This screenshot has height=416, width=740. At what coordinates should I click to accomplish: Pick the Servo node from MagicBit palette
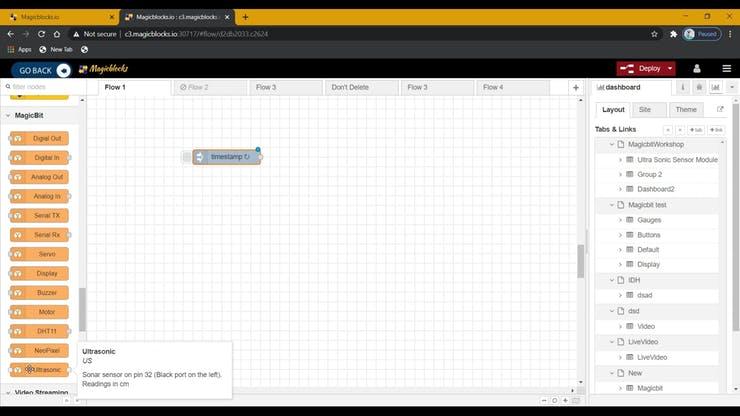click(40, 254)
